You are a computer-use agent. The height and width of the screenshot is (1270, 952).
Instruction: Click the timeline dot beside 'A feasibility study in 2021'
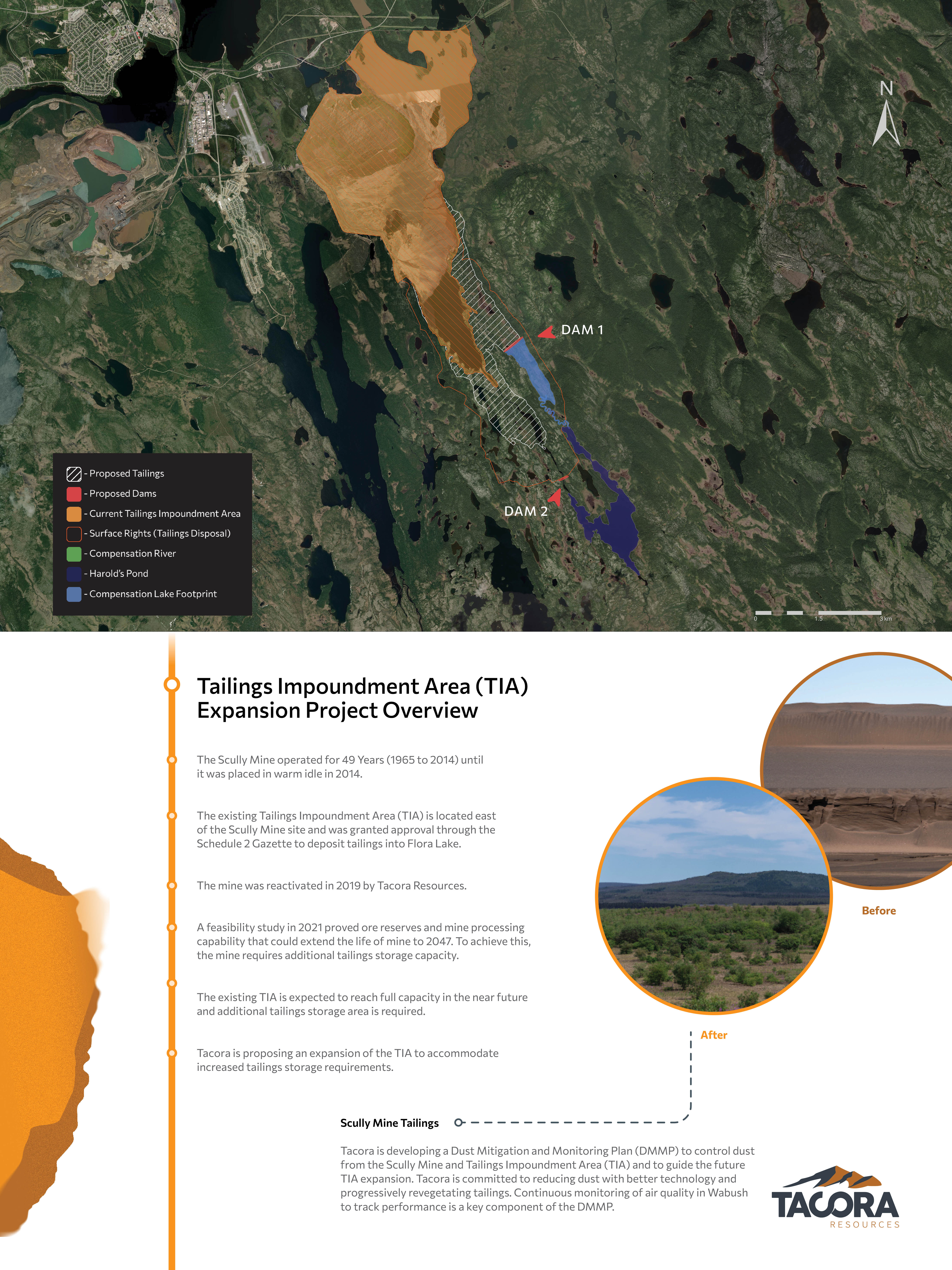pyautogui.click(x=172, y=927)
